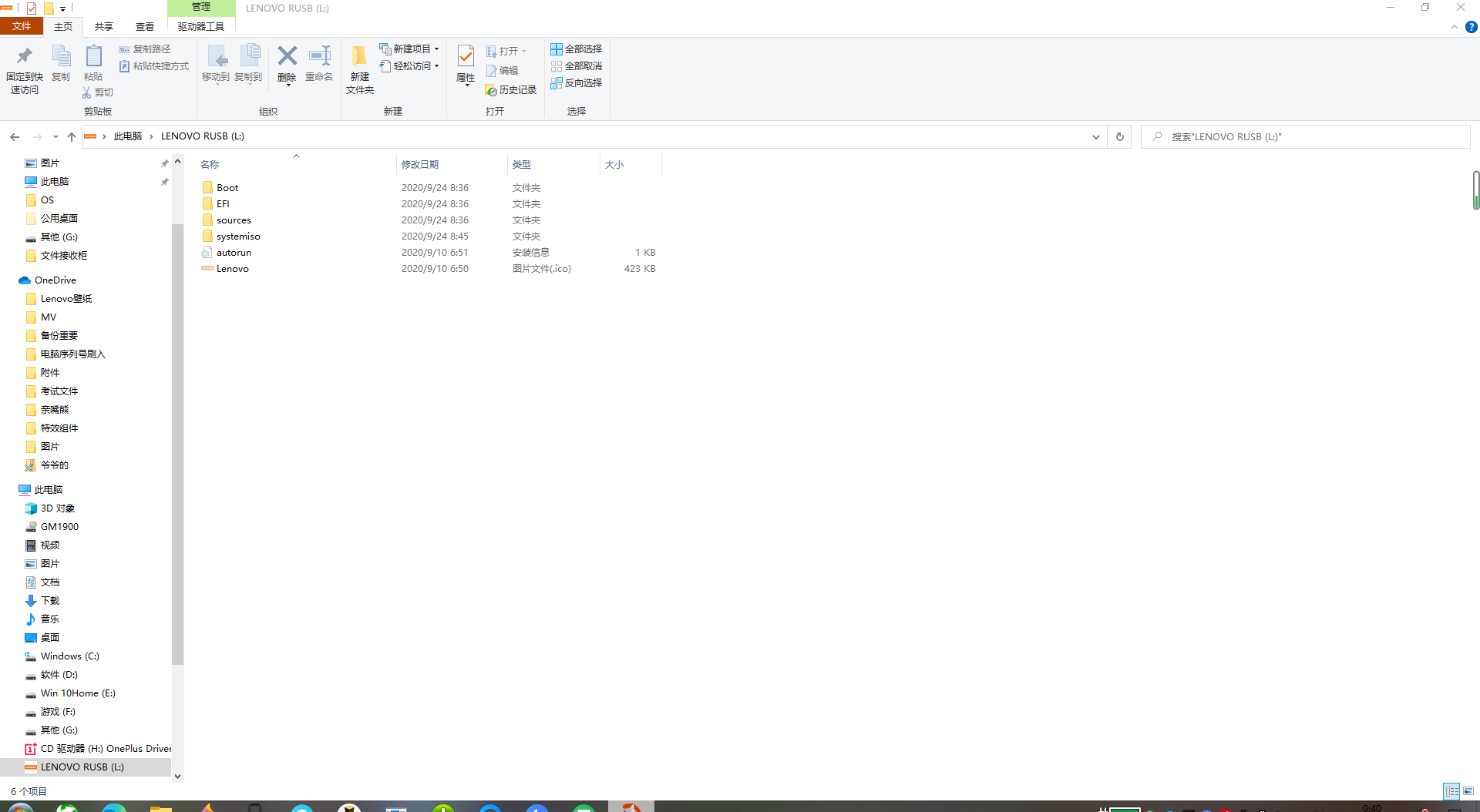Image resolution: width=1480 pixels, height=812 pixels.
Task: Open the 打开 dropdown in ribbon
Action: [506, 52]
